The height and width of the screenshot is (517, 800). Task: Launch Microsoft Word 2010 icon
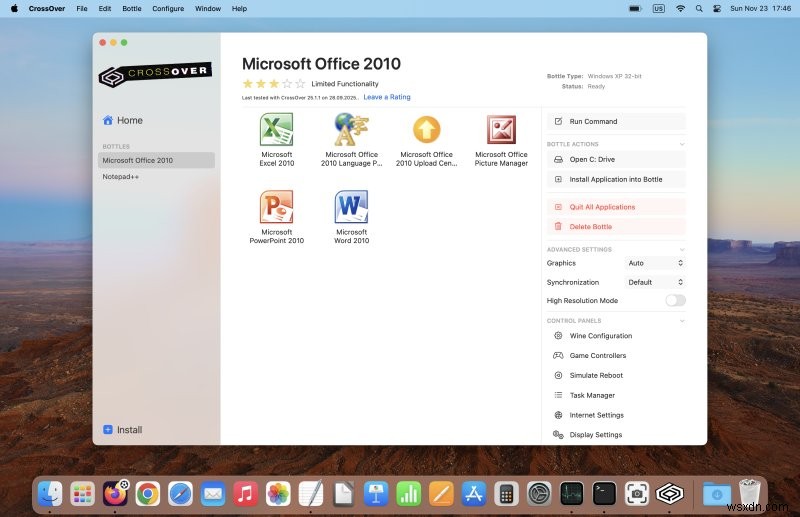352,207
